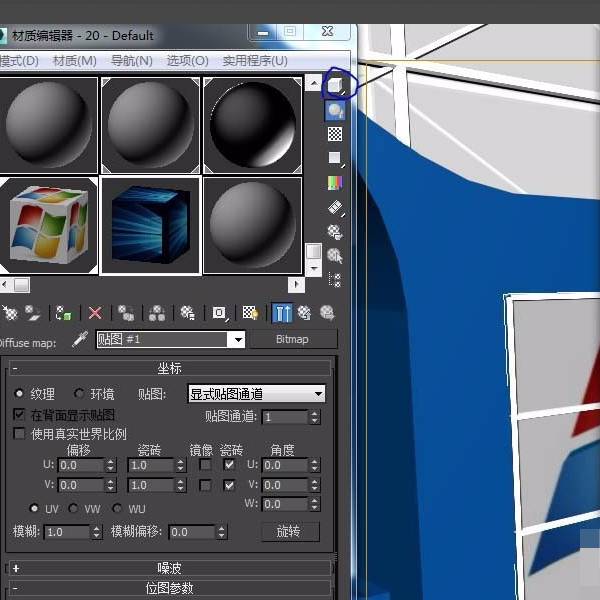600x600 pixels.
Task: Click the horizontal scroll right arrow
Action: pos(296,285)
